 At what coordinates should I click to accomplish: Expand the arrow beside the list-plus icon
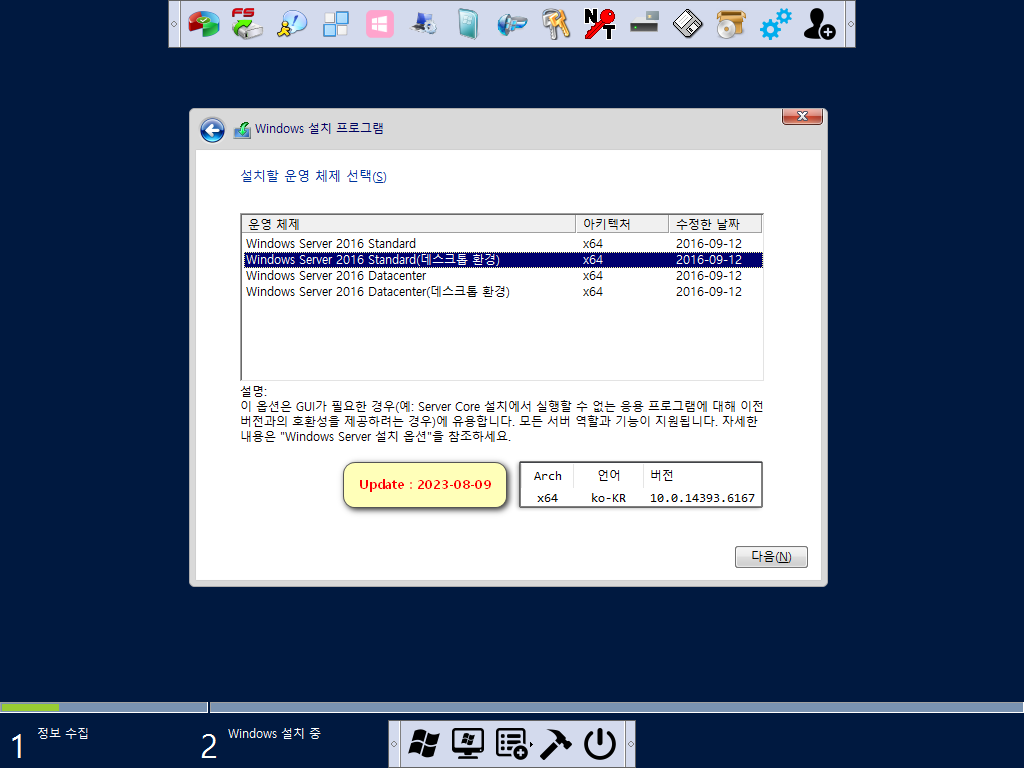[x=531, y=744]
